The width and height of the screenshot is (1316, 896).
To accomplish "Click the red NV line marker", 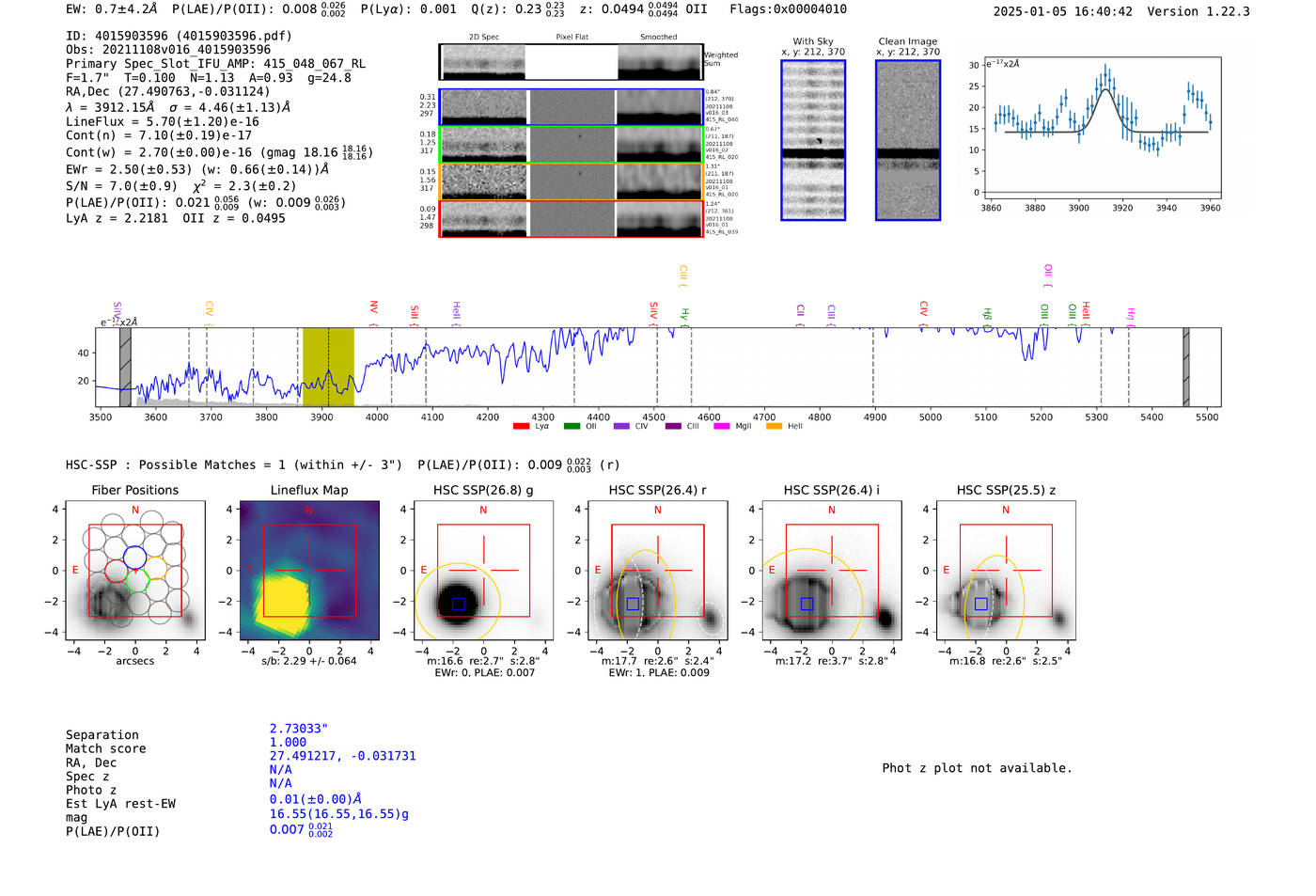I will coord(374,312).
